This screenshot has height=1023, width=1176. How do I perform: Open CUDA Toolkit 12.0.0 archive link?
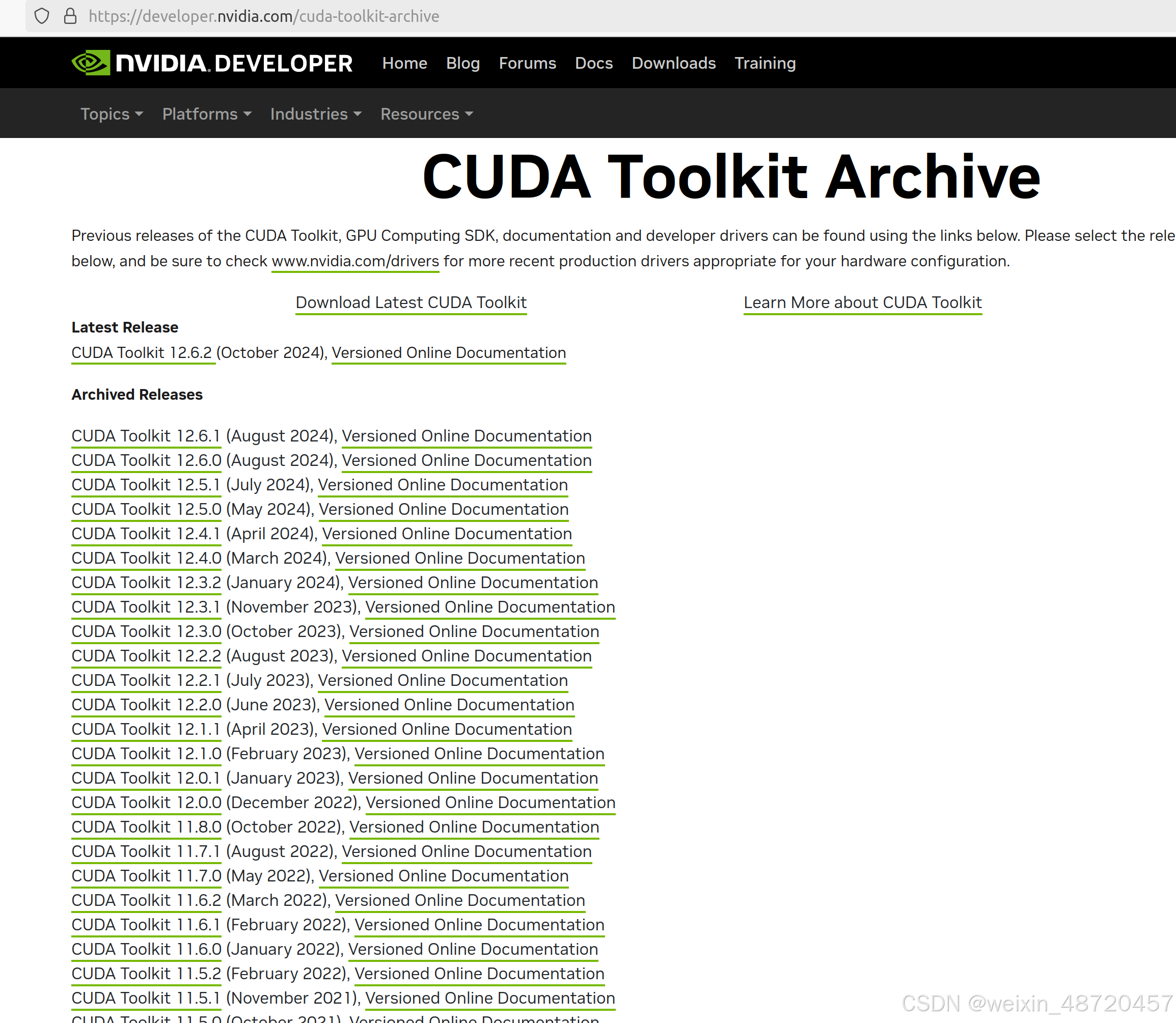tap(146, 802)
